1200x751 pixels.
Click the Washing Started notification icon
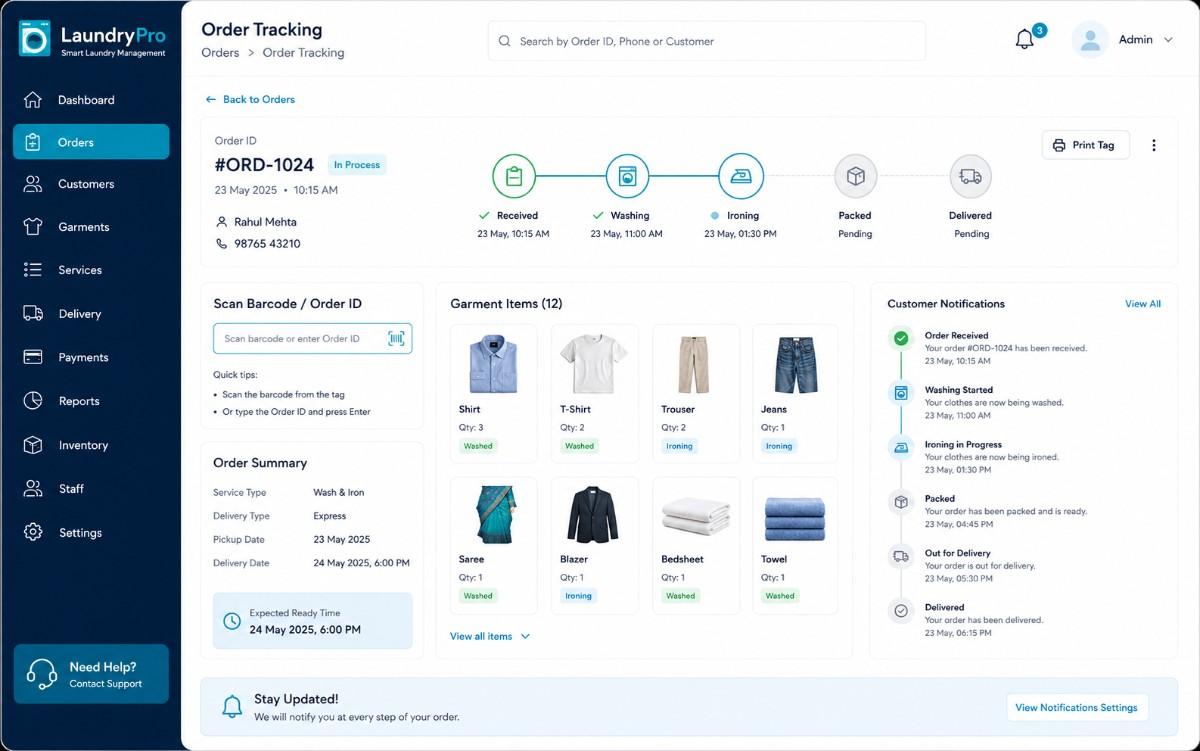(901, 393)
